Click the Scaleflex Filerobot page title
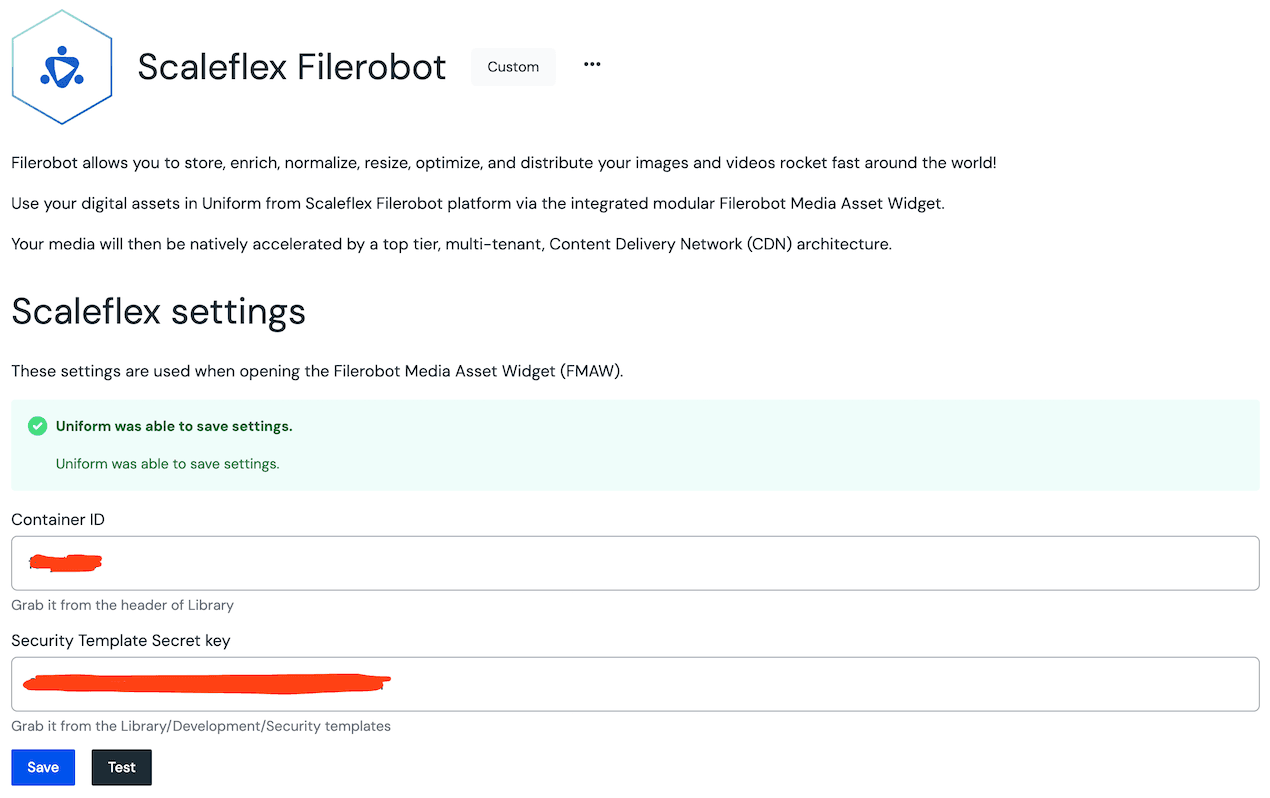Image resolution: width=1270 pixels, height=798 pixels. 292,67
